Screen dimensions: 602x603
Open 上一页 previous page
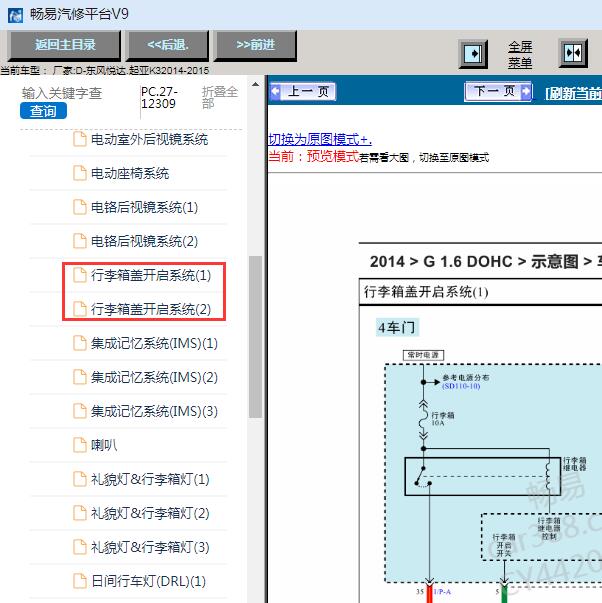click(x=303, y=92)
